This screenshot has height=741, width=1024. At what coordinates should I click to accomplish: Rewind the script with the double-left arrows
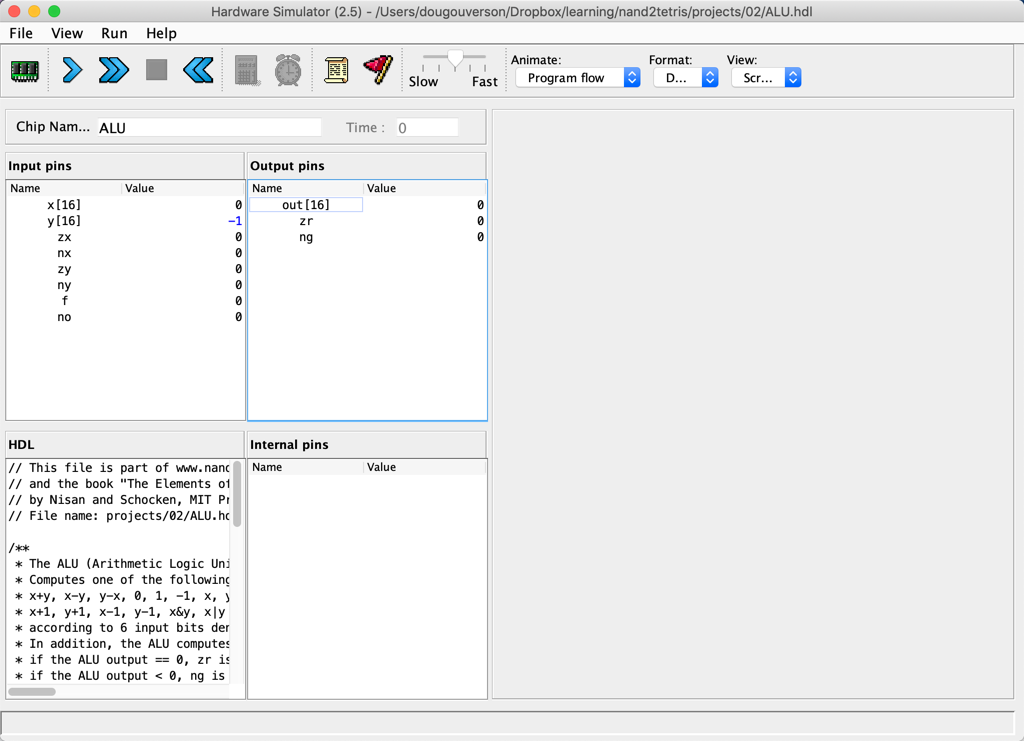tap(198, 70)
